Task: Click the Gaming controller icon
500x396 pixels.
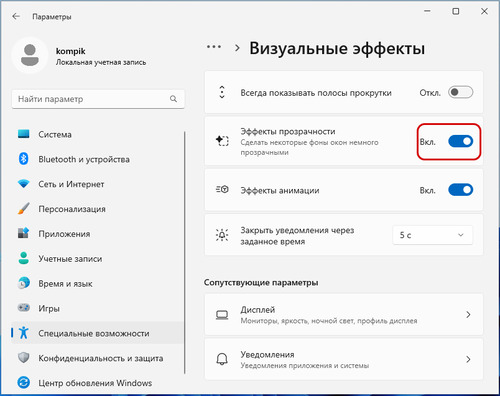Action: pyautogui.click(x=24, y=308)
